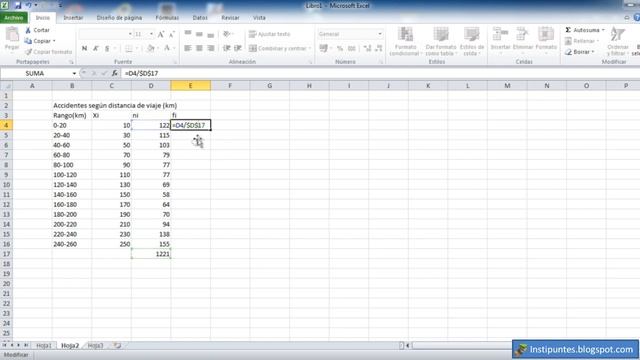
Task: Open Name Box dropdown next to SUMA
Action: tap(74, 73)
